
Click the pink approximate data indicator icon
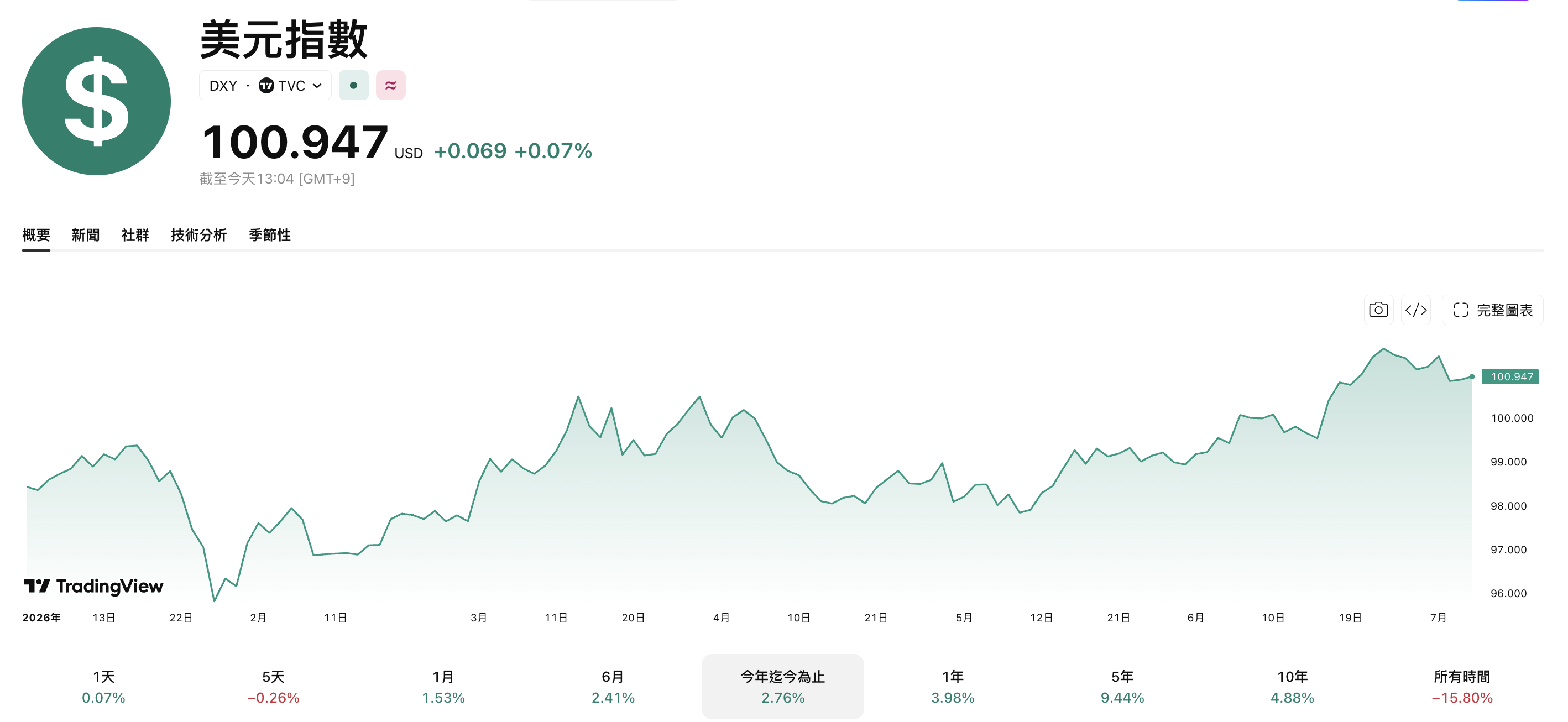pos(391,85)
